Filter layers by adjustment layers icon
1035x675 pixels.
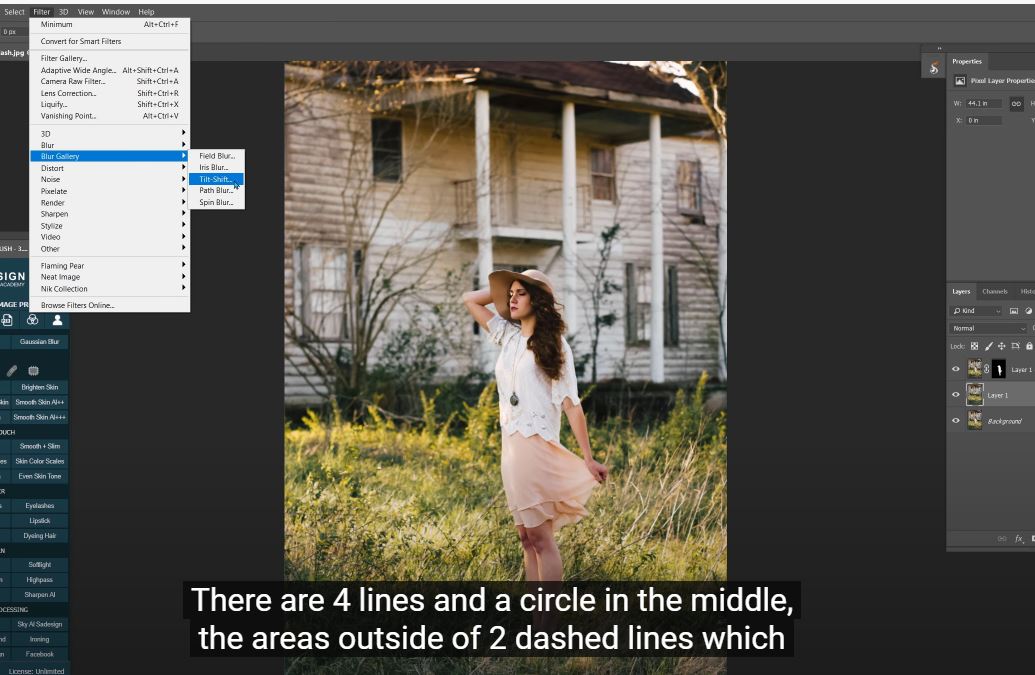[1028, 311]
